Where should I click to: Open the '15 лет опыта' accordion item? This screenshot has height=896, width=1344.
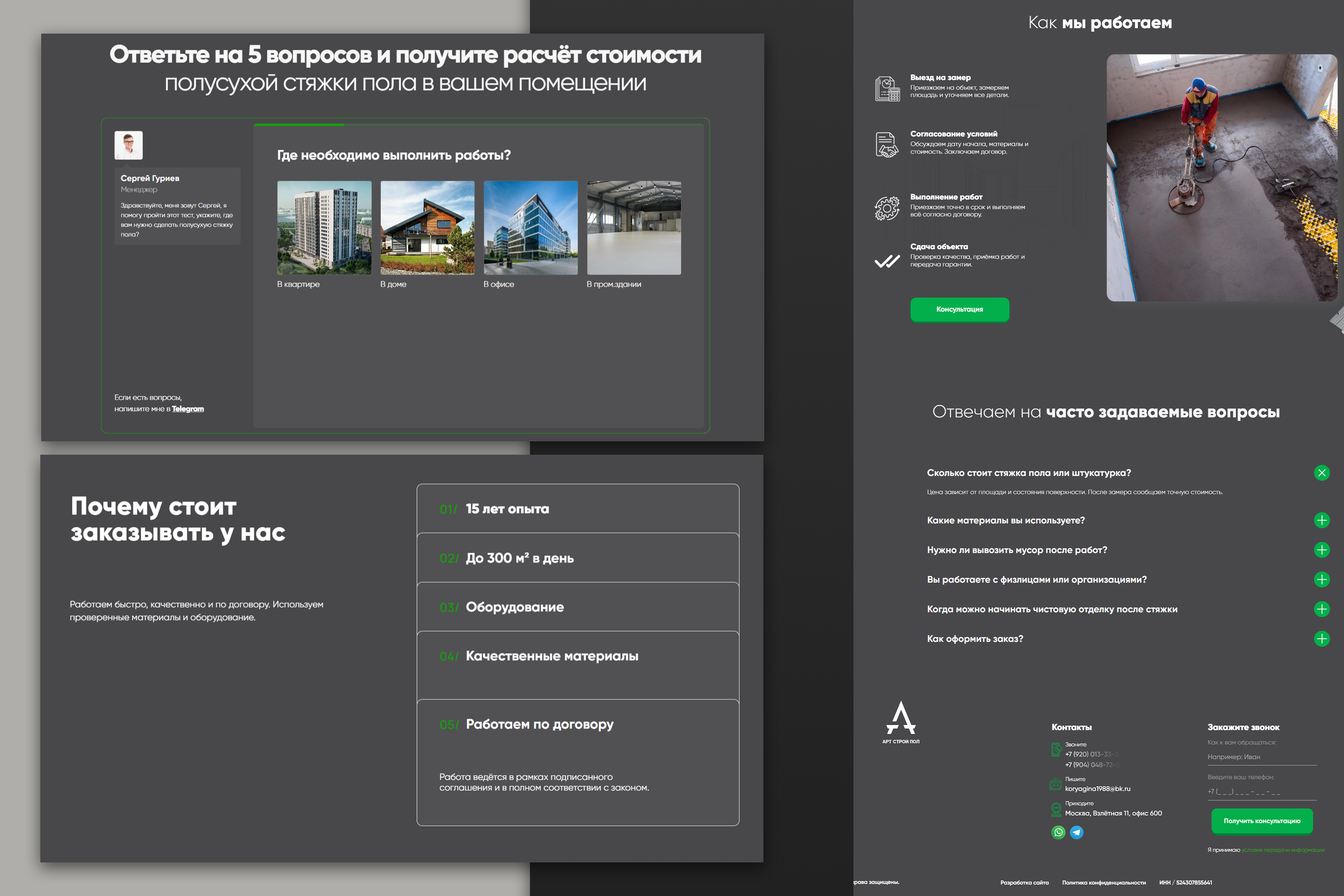click(577, 508)
